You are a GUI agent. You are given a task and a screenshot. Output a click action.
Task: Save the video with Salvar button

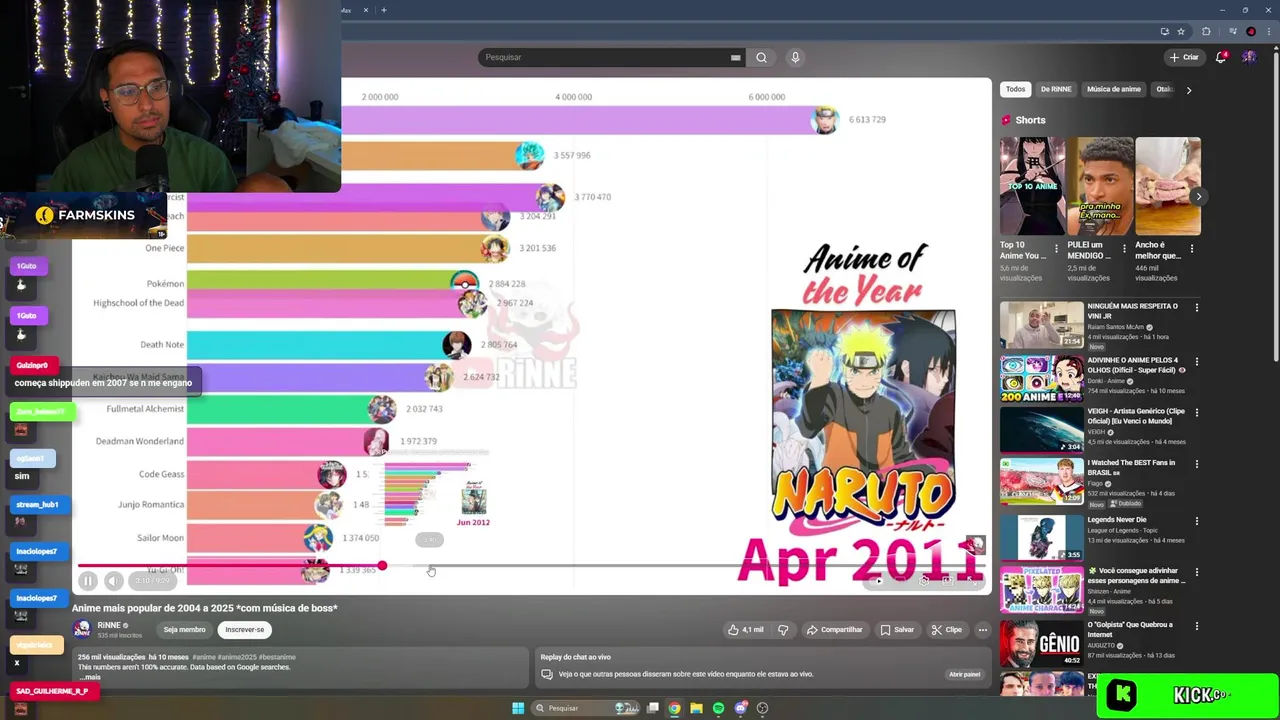[897, 630]
